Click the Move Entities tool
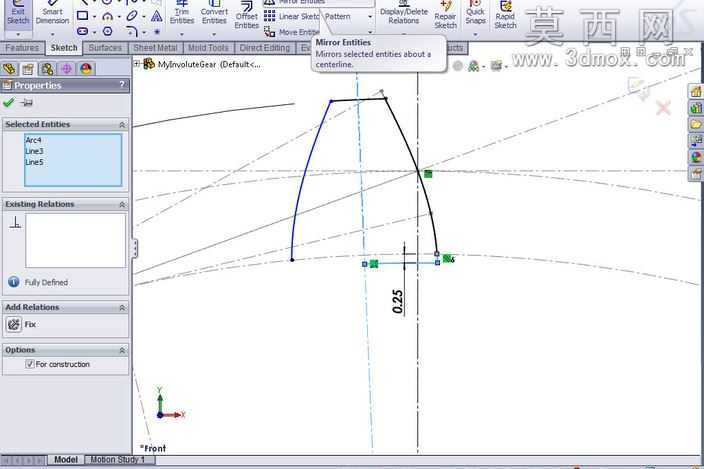Viewport: 704px width, 469px height. [x=292, y=32]
